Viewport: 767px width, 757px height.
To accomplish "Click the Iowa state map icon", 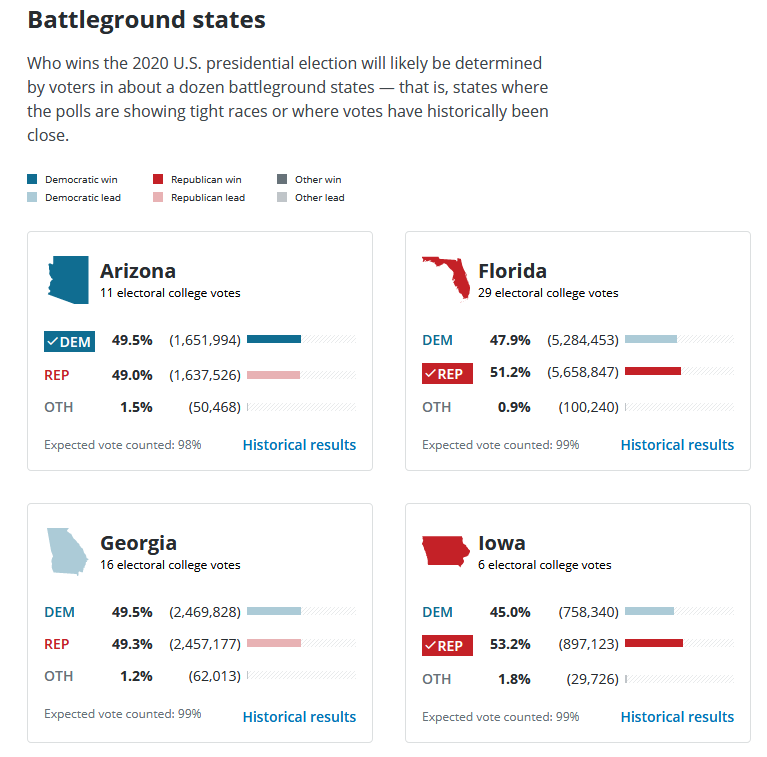I will tap(445, 551).
